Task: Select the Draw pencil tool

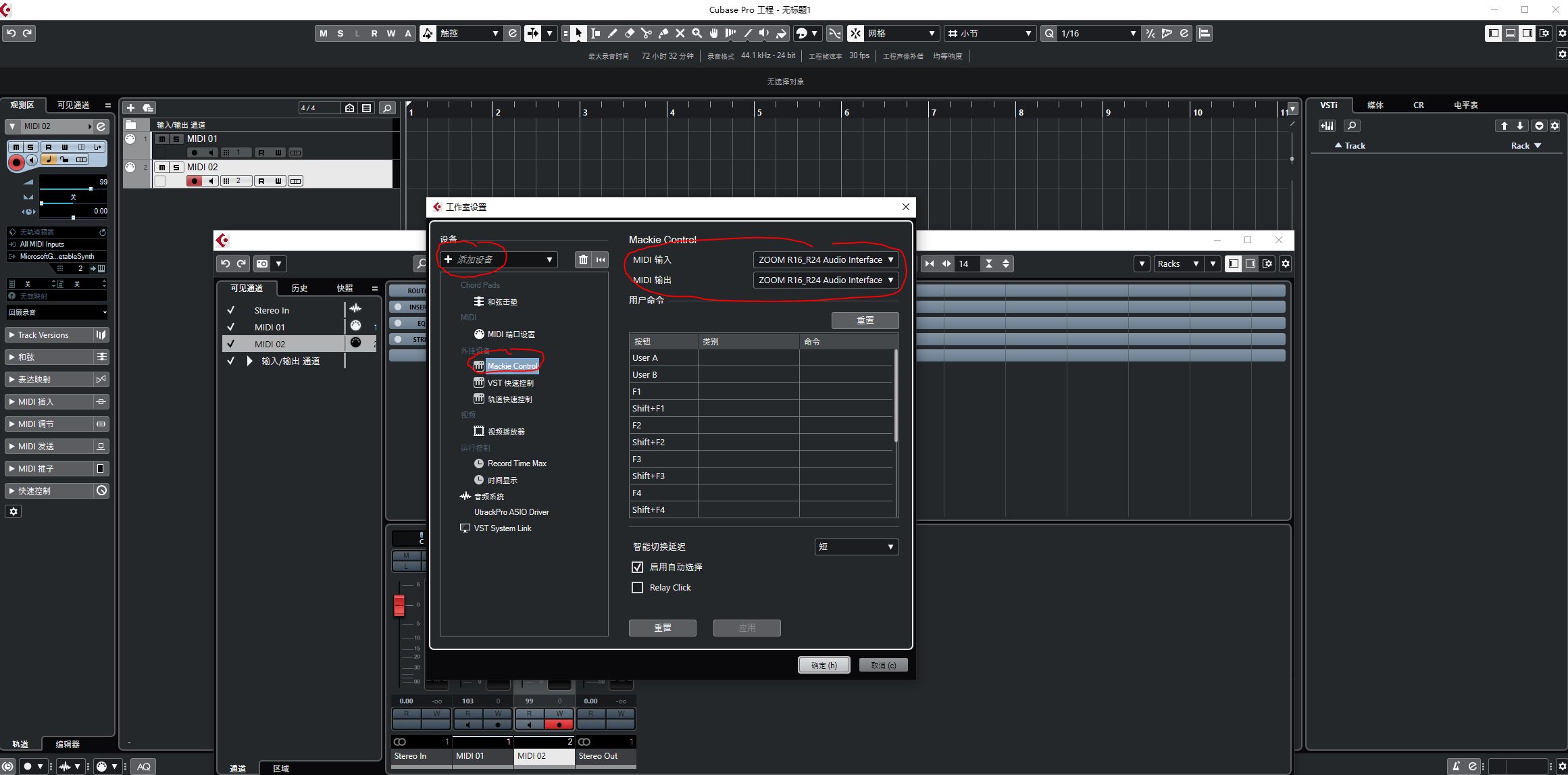Action: tap(612, 33)
